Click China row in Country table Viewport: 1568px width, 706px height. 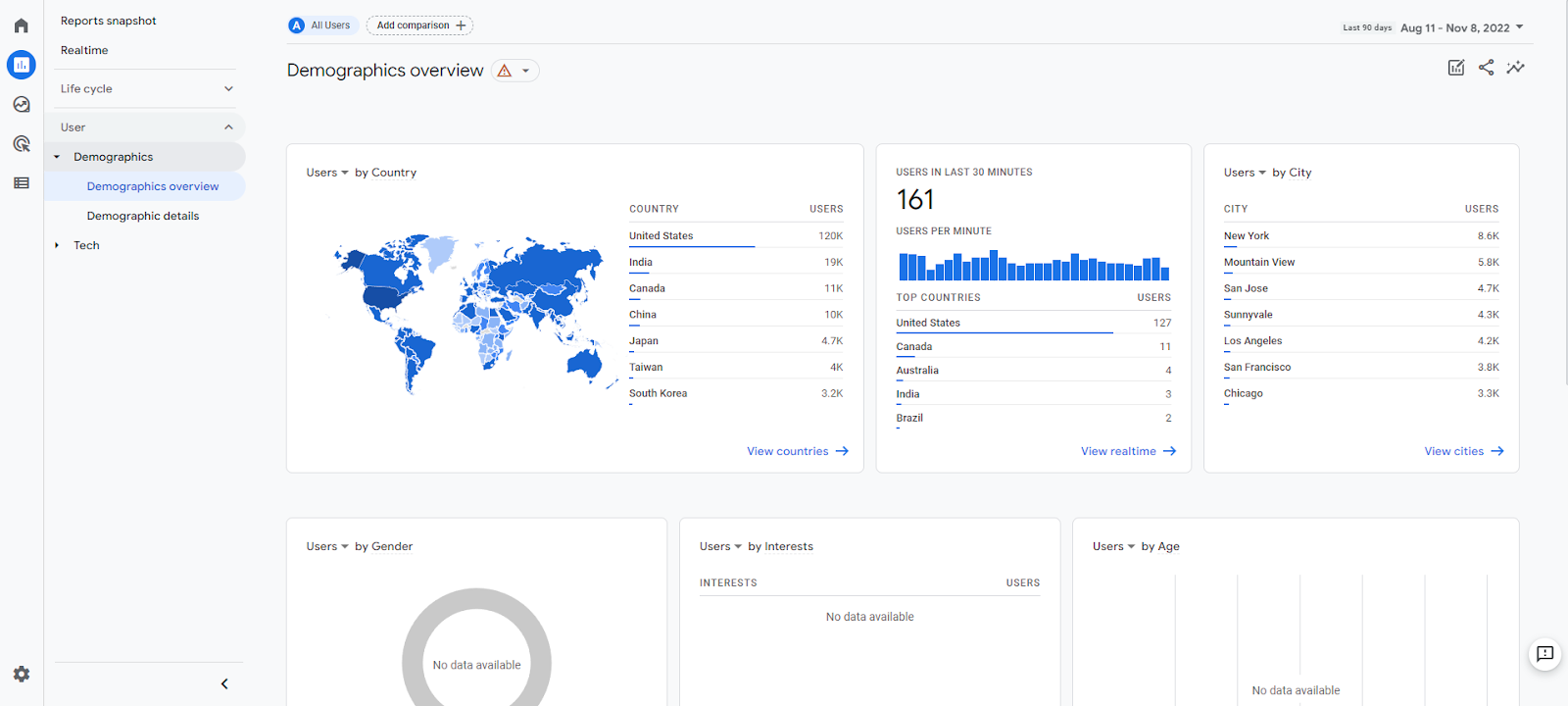coord(736,315)
